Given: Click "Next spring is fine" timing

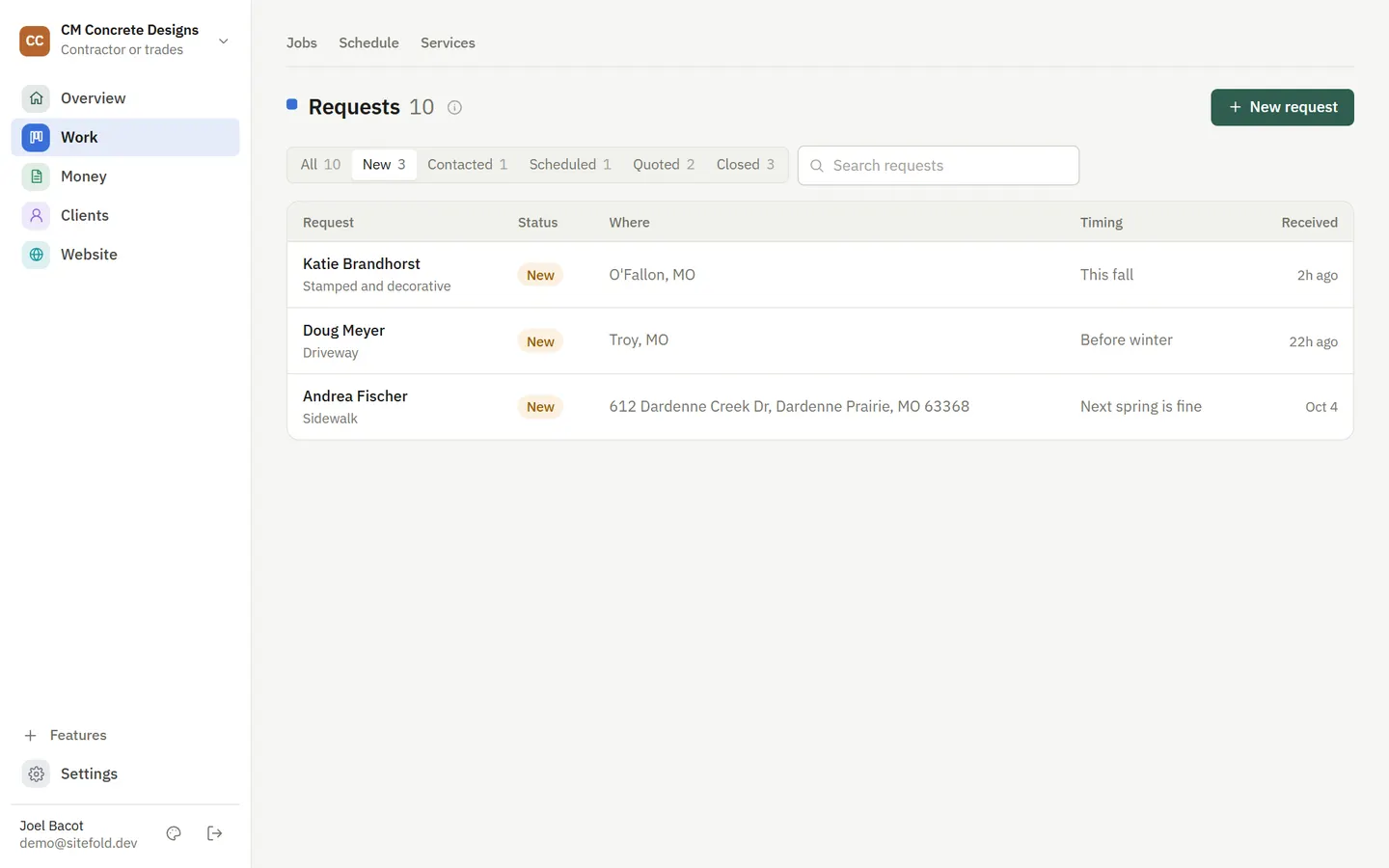Looking at the screenshot, I should 1141,407.
